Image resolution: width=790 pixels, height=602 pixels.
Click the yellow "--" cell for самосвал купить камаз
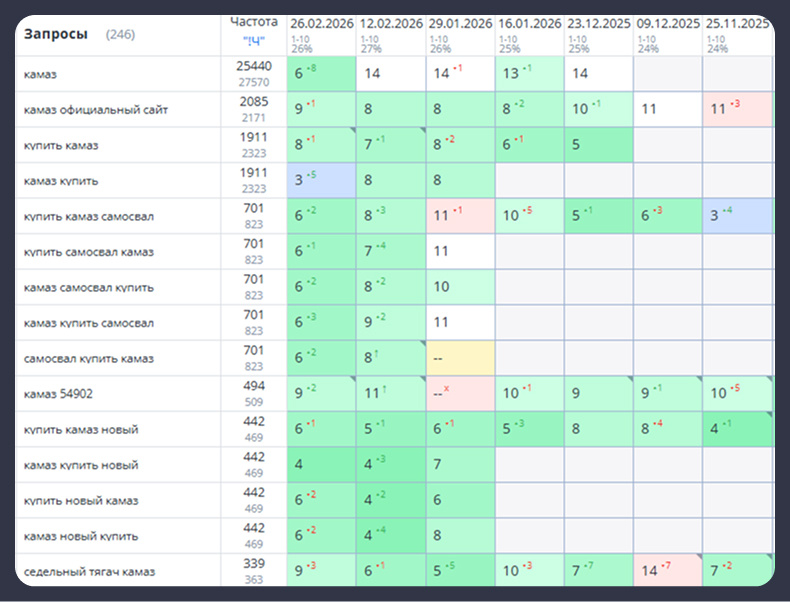point(460,358)
